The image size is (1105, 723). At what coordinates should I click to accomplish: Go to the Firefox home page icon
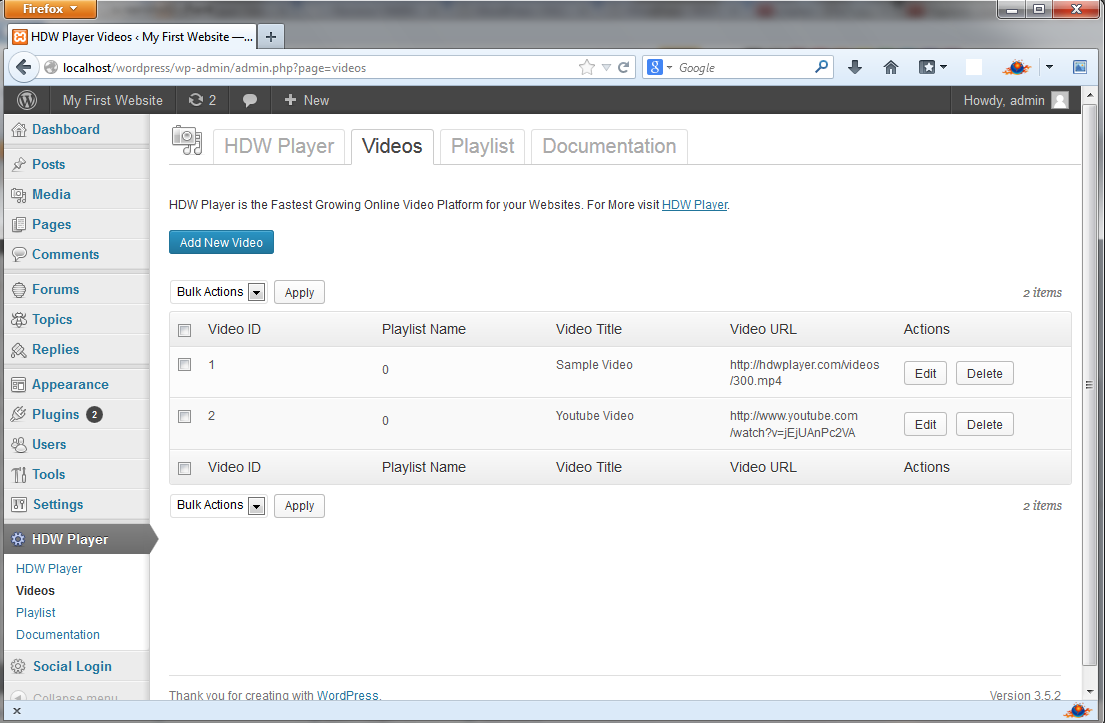891,68
